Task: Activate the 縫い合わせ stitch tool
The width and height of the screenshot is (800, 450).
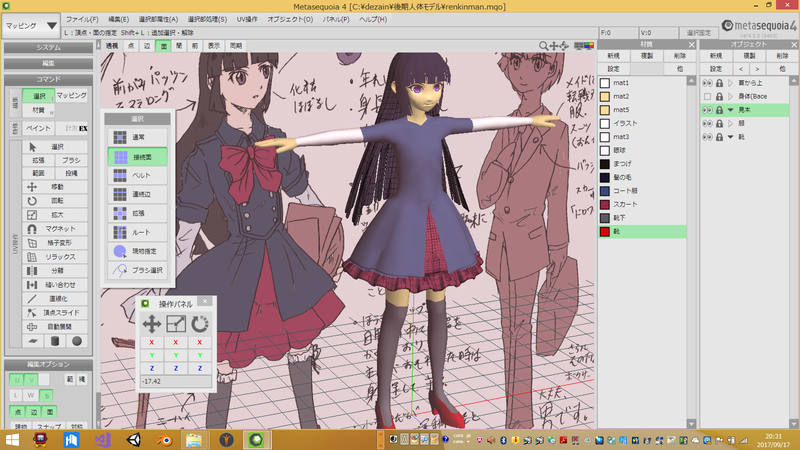Action: 55,285
